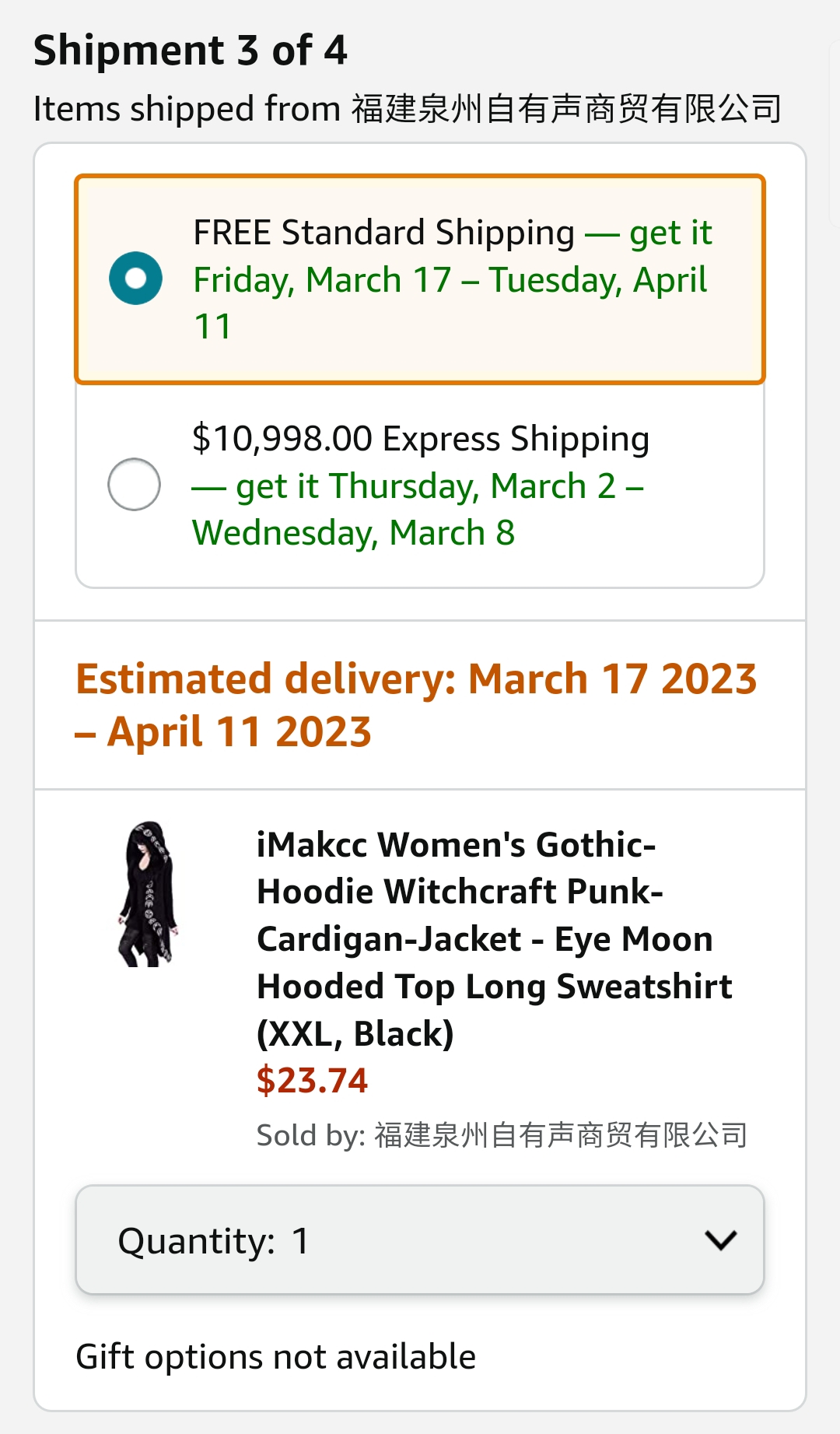The width and height of the screenshot is (840, 1434).
Task: Click the Quantity: 1 label text
Action: pyautogui.click(x=214, y=1241)
